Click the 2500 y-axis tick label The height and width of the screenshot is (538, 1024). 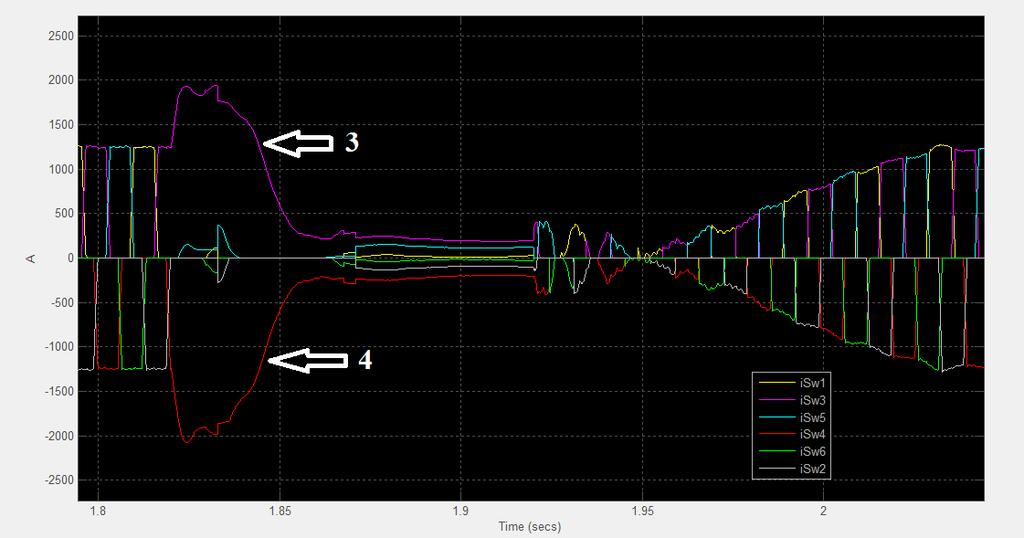pyautogui.click(x=61, y=36)
